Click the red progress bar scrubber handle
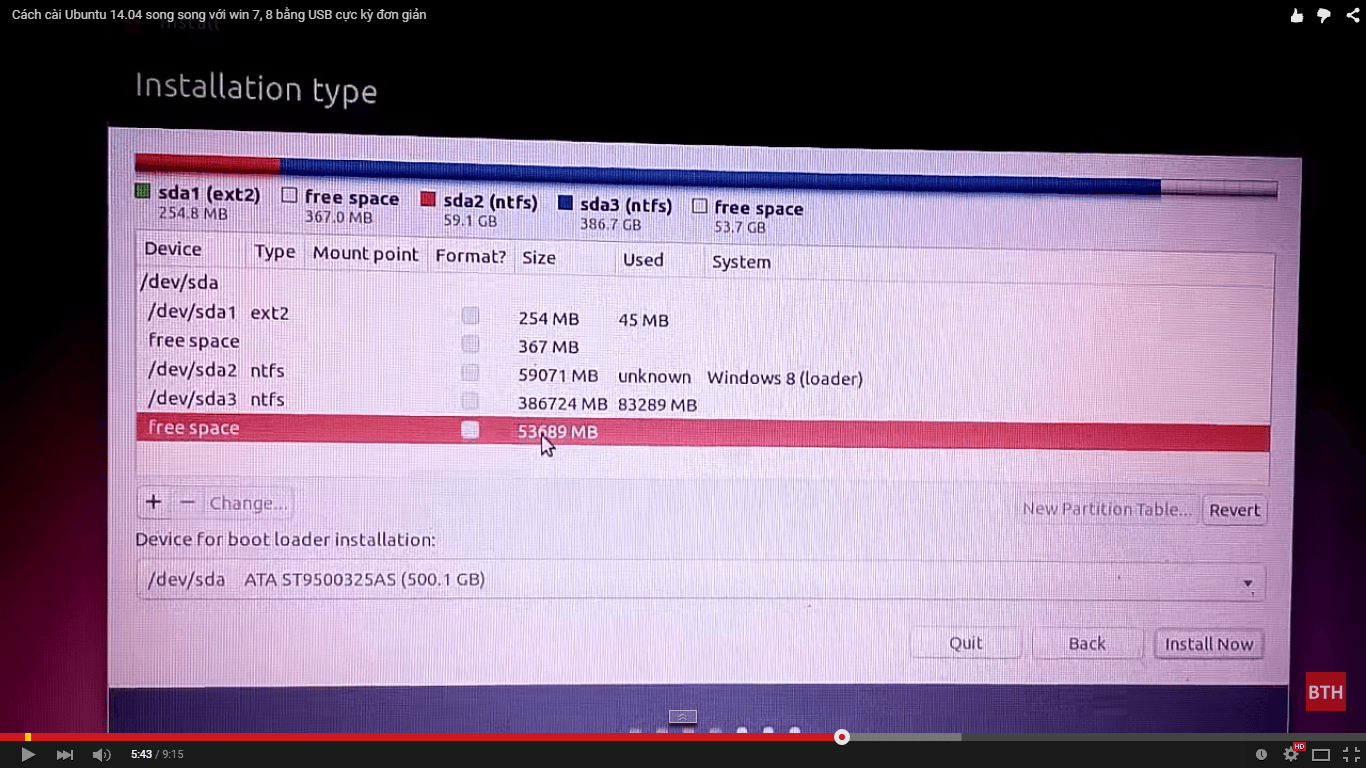The width and height of the screenshot is (1366, 768). (x=842, y=737)
